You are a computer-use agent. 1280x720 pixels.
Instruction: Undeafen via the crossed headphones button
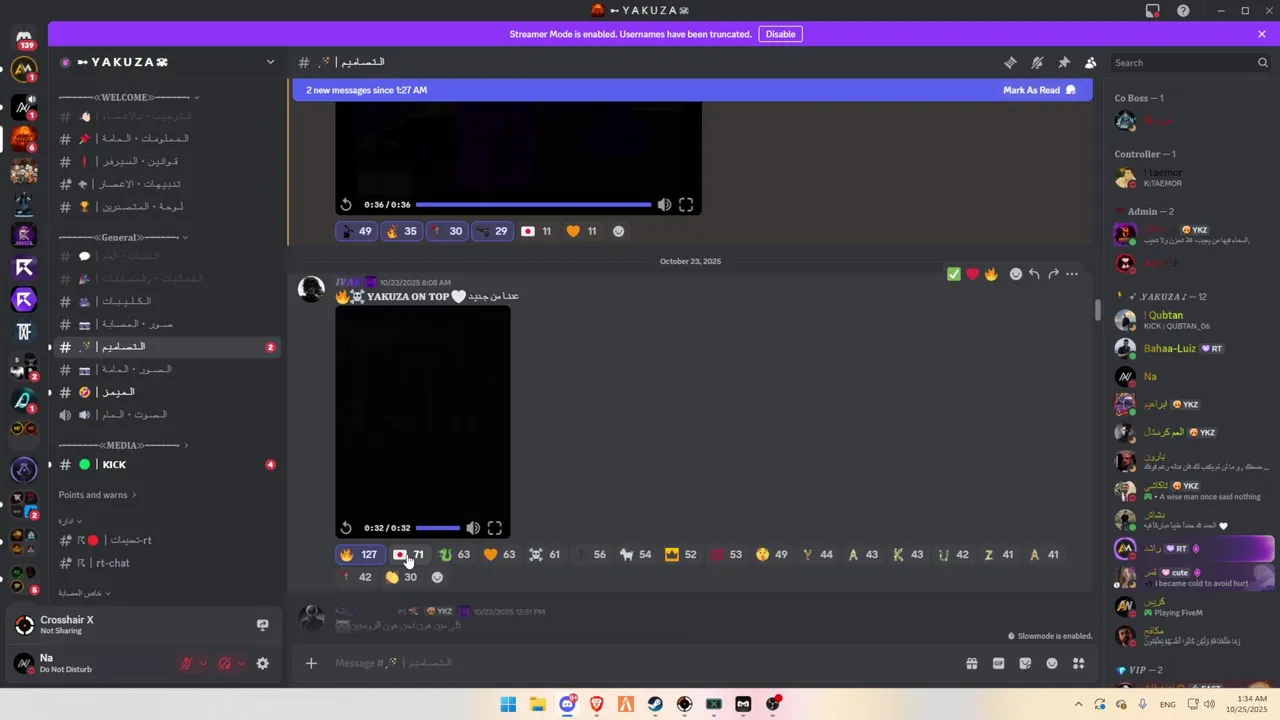(x=225, y=663)
